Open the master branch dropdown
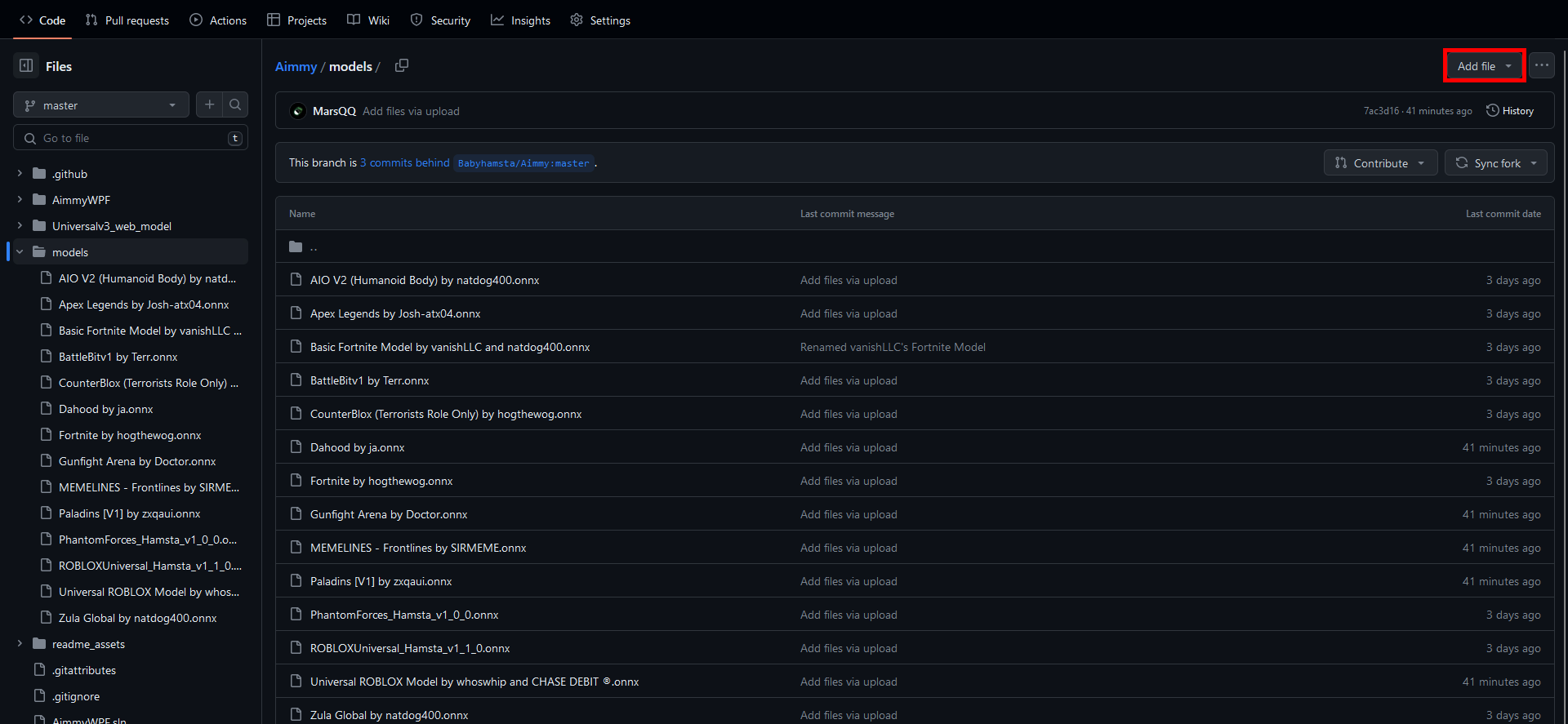Image resolution: width=1568 pixels, height=724 pixels. tap(100, 105)
